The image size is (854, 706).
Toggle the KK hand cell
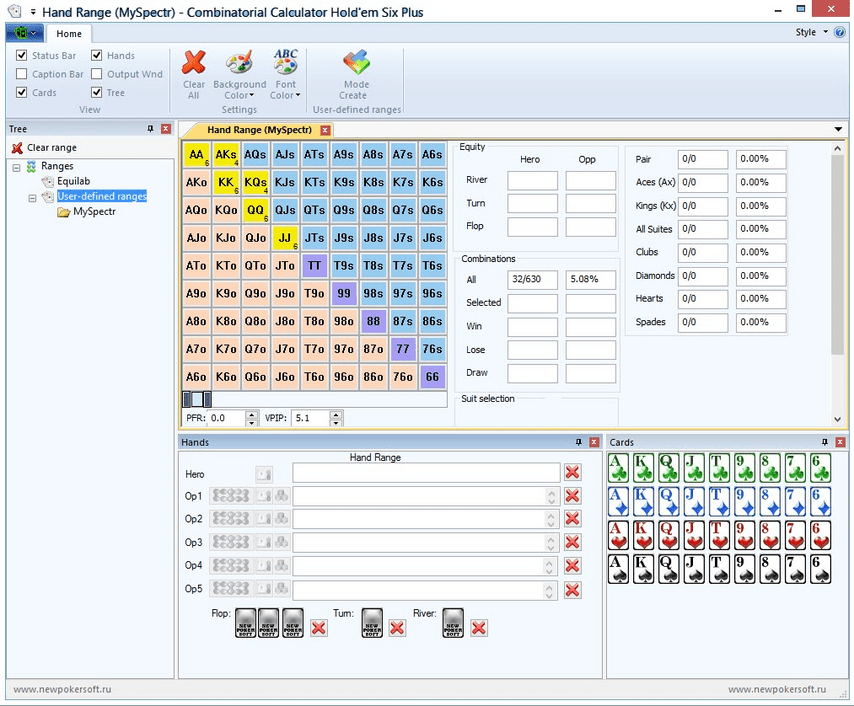point(226,183)
